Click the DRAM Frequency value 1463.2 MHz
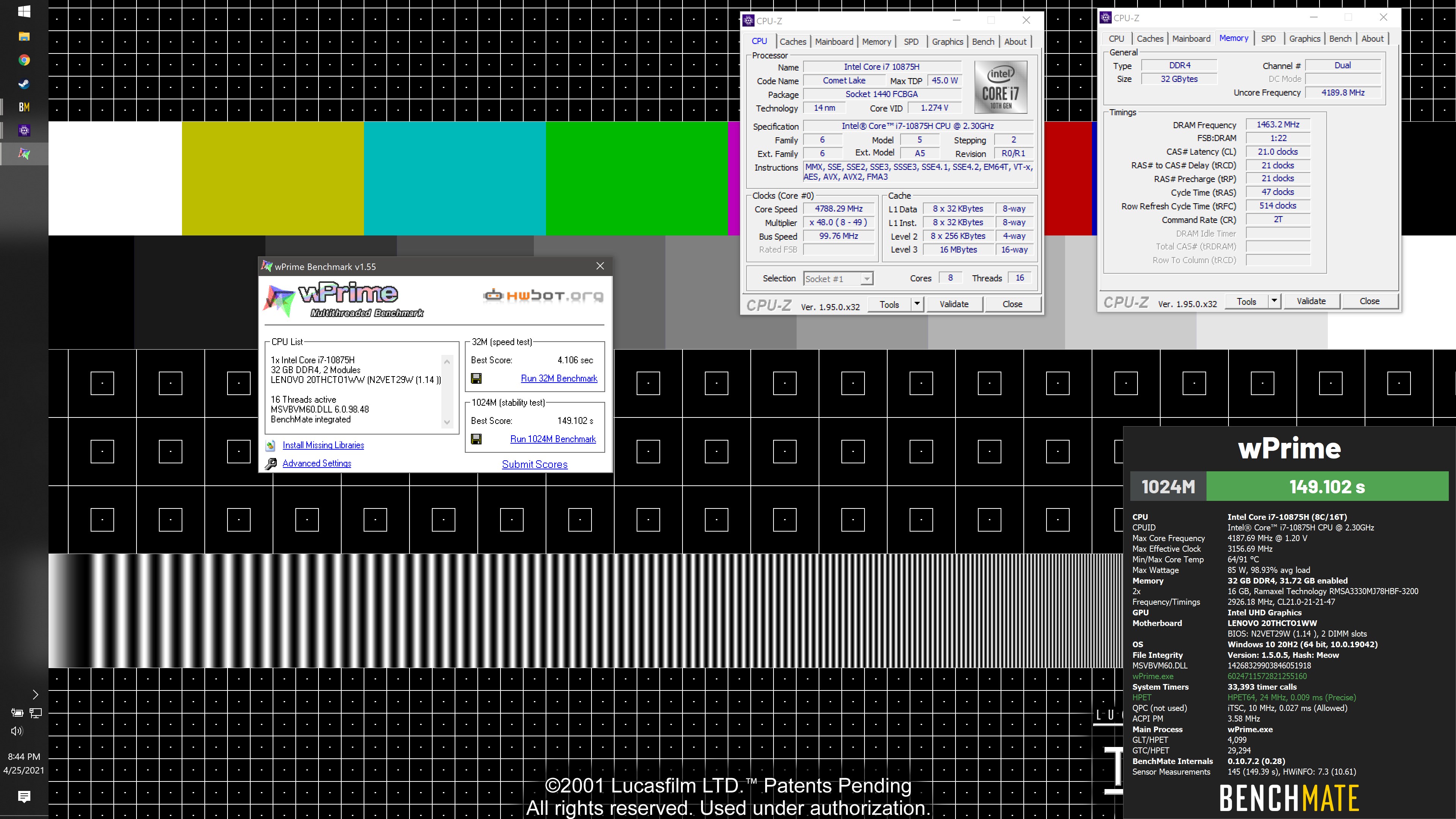The height and width of the screenshot is (819, 1456). pos(1277,124)
